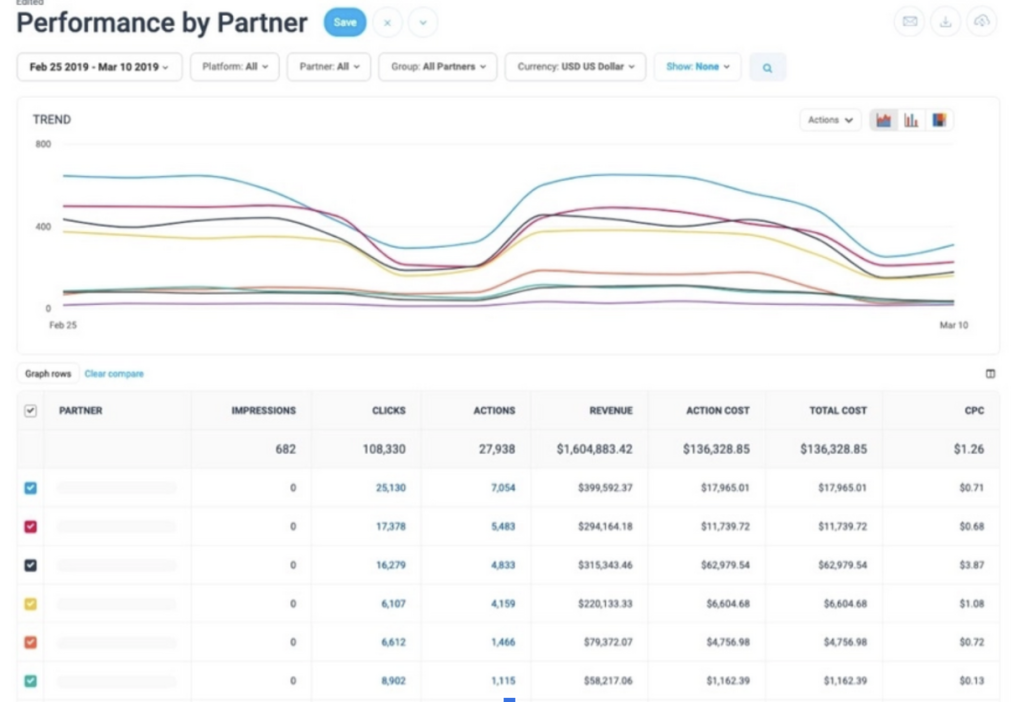Click the total revenue value $1,604,883.42
The width and height of the screenshot is (1024, 702).
[x=594, y=449]
